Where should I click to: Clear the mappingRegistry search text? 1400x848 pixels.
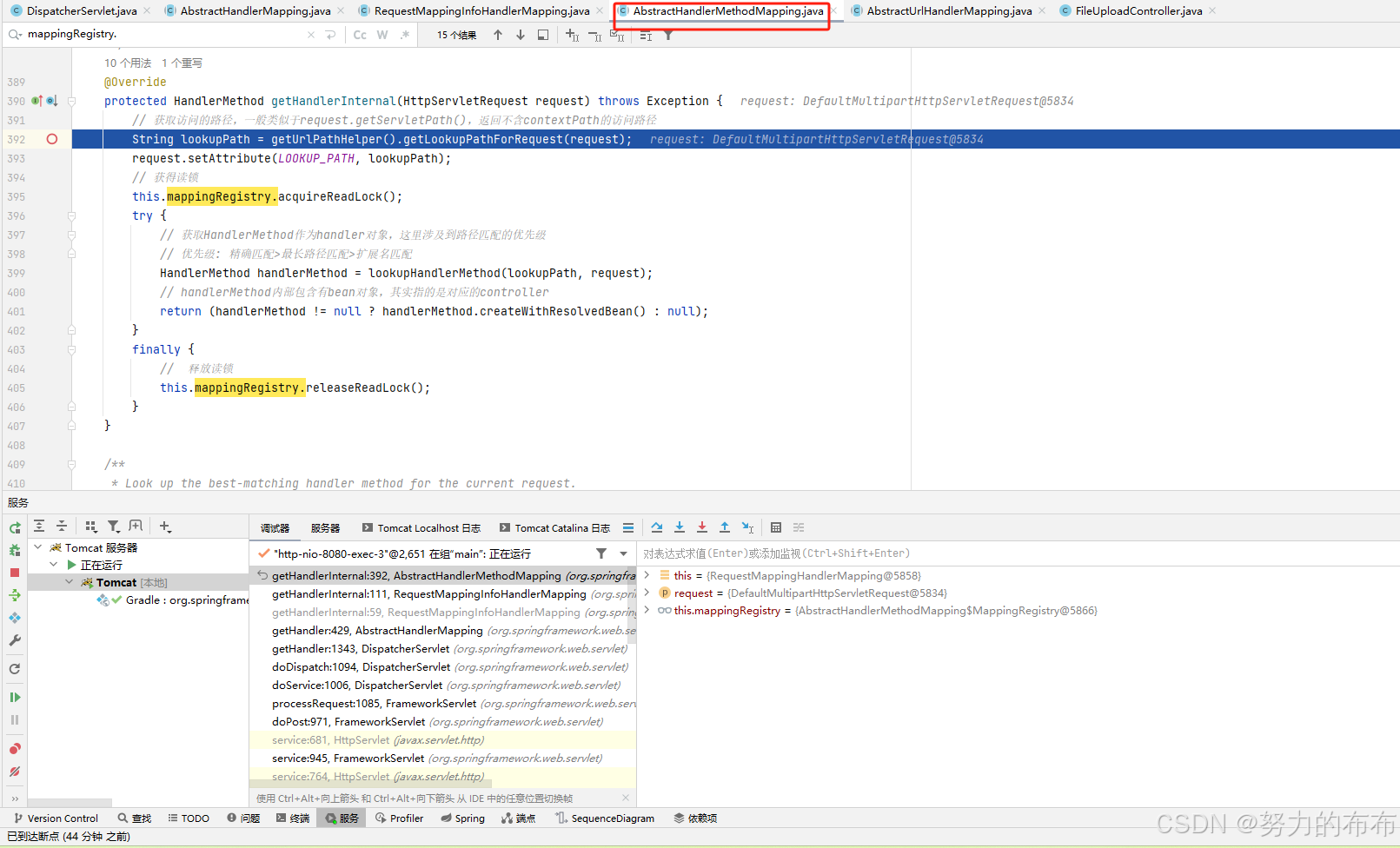pos(311,35)
